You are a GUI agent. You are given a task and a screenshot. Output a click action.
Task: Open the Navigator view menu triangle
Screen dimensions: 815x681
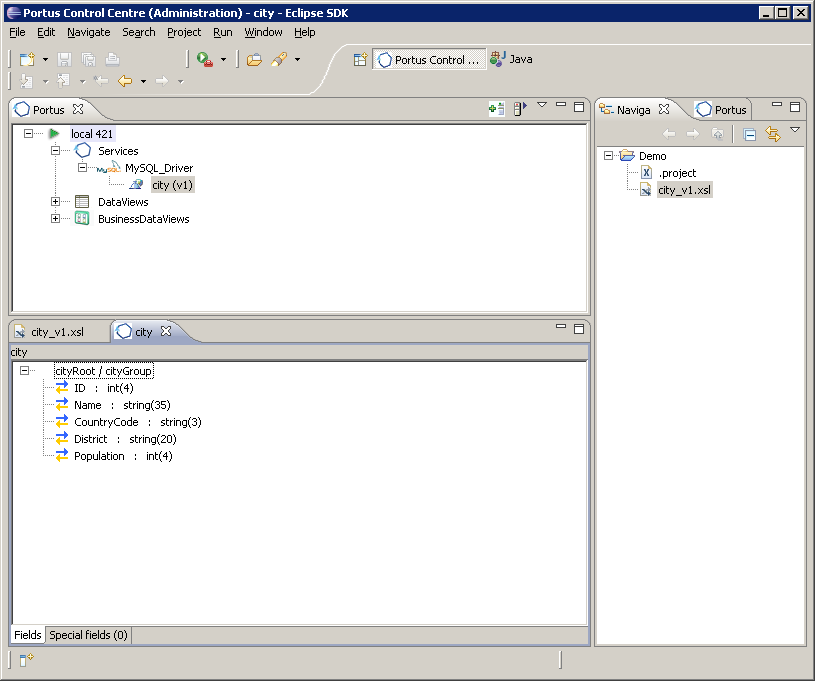795,129
